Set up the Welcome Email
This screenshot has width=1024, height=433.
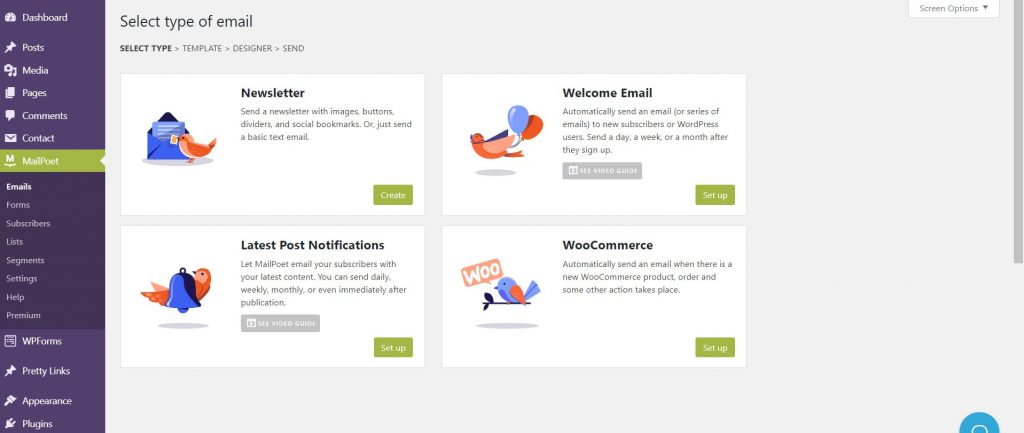pyautogui.click(x=715, y=195)
